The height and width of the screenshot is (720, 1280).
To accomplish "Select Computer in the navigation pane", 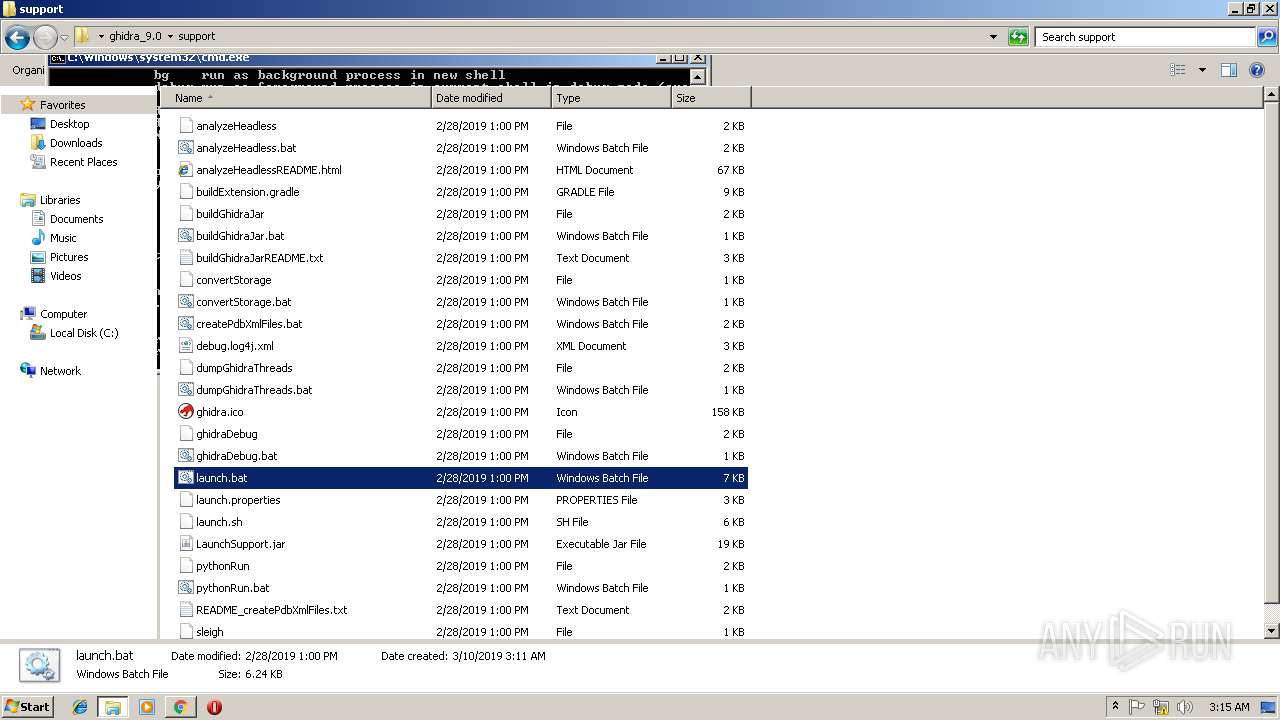I will (x=63, y=314).
